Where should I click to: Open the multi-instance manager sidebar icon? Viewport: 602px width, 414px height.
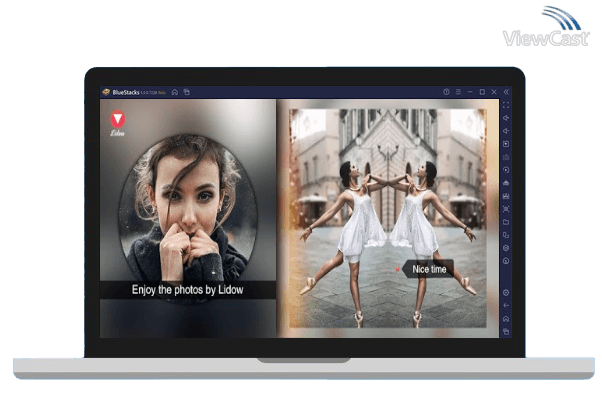coord(506,235)
